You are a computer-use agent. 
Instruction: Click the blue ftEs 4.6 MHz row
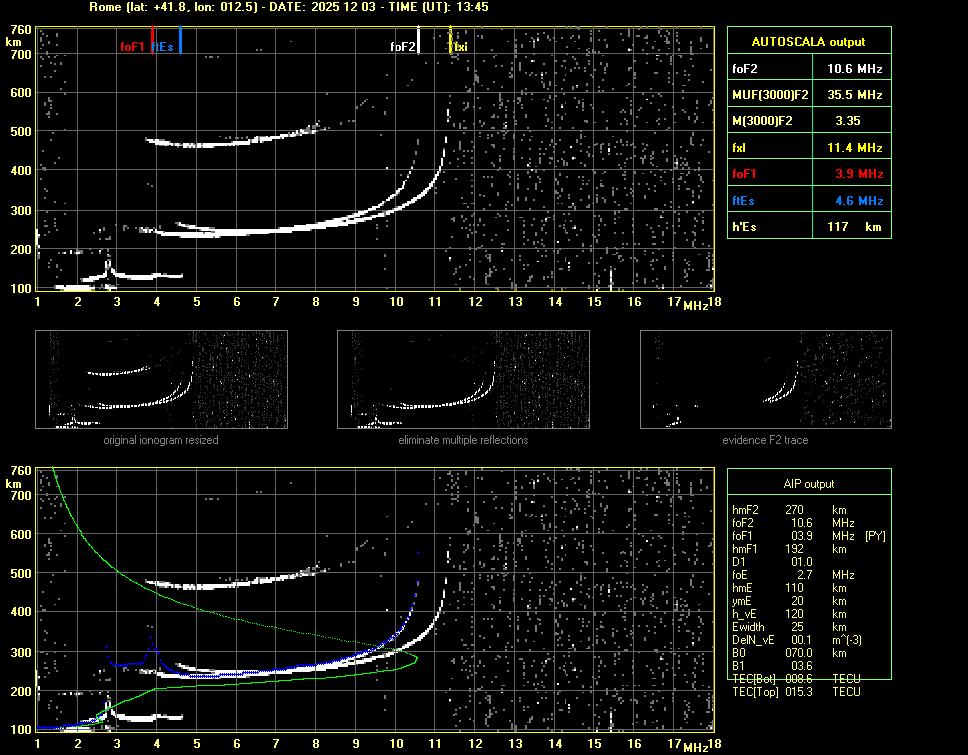808,200
